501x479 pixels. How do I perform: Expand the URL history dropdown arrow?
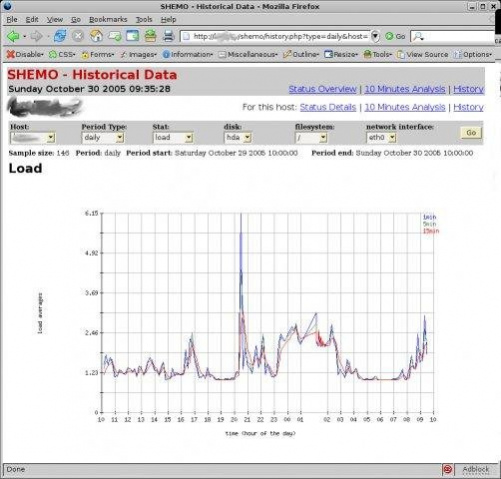click(375, 36)
